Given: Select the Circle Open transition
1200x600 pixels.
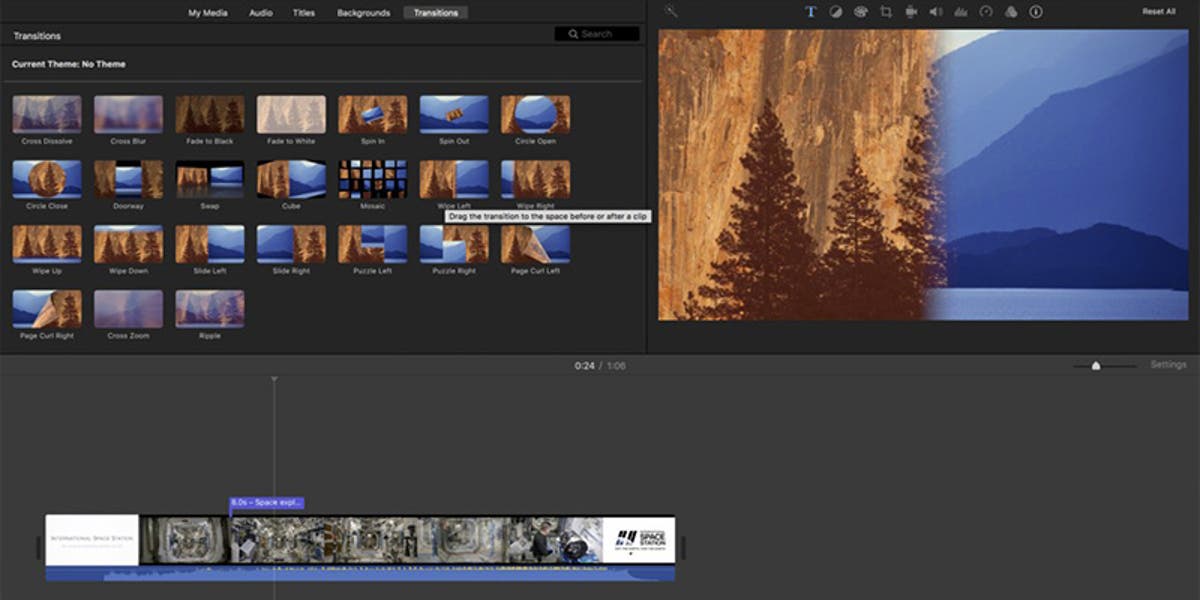Looking at the screenshot, I should 536,120.
